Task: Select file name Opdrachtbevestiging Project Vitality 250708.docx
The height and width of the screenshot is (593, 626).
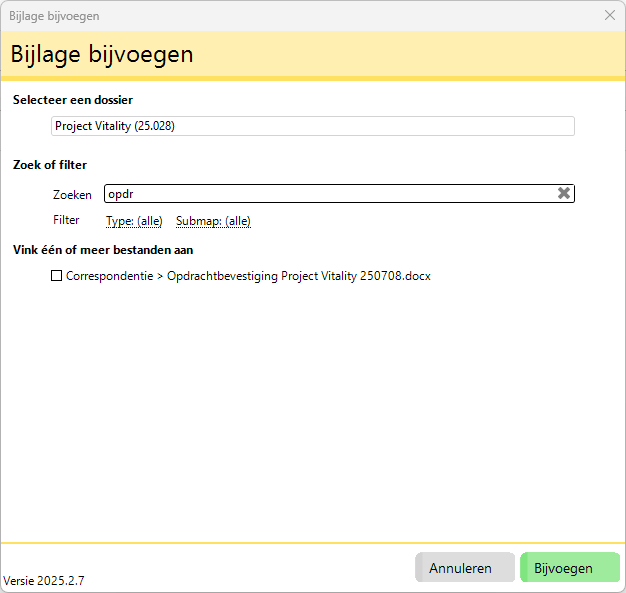Action: click(x=299, y=276)
